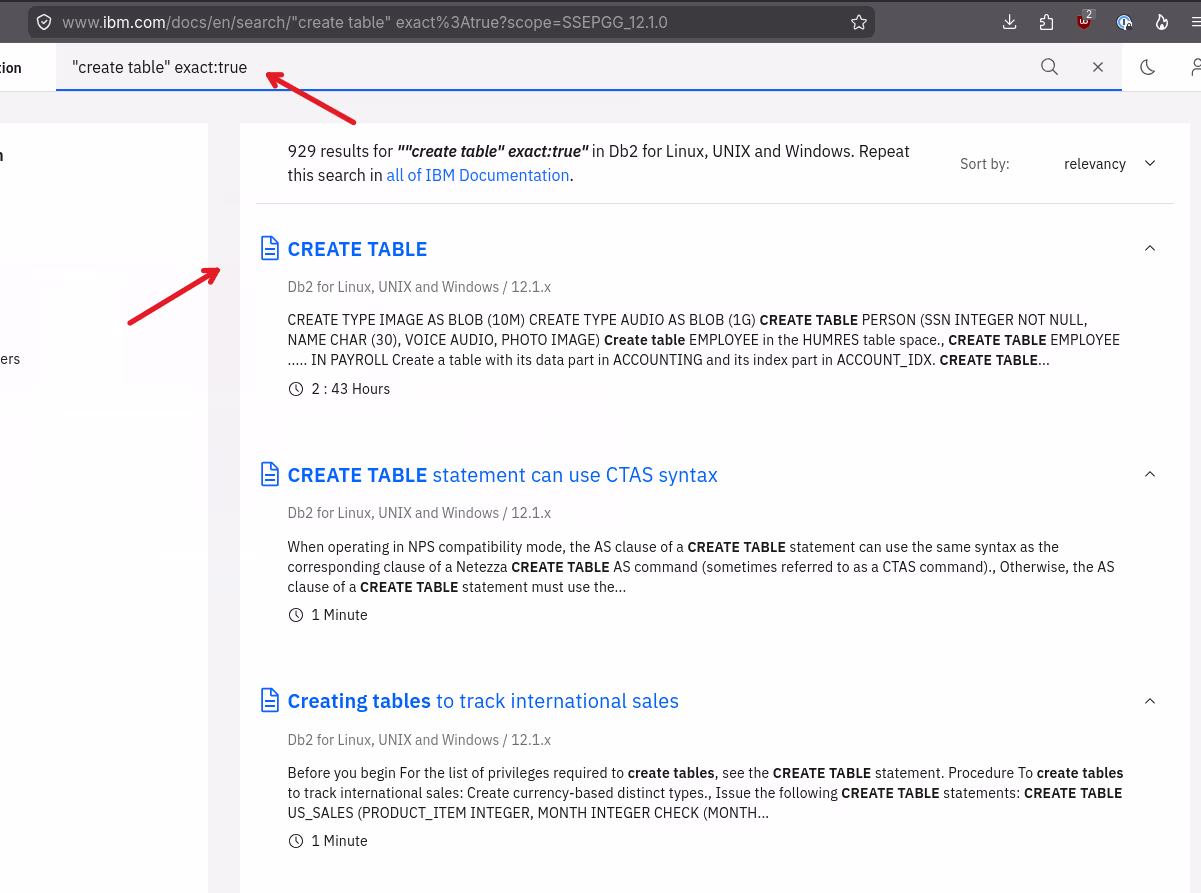Toggle dark mode with the moon icon
The image size is (1201, 893).
pyautogui.click(x=1147, y=67)
